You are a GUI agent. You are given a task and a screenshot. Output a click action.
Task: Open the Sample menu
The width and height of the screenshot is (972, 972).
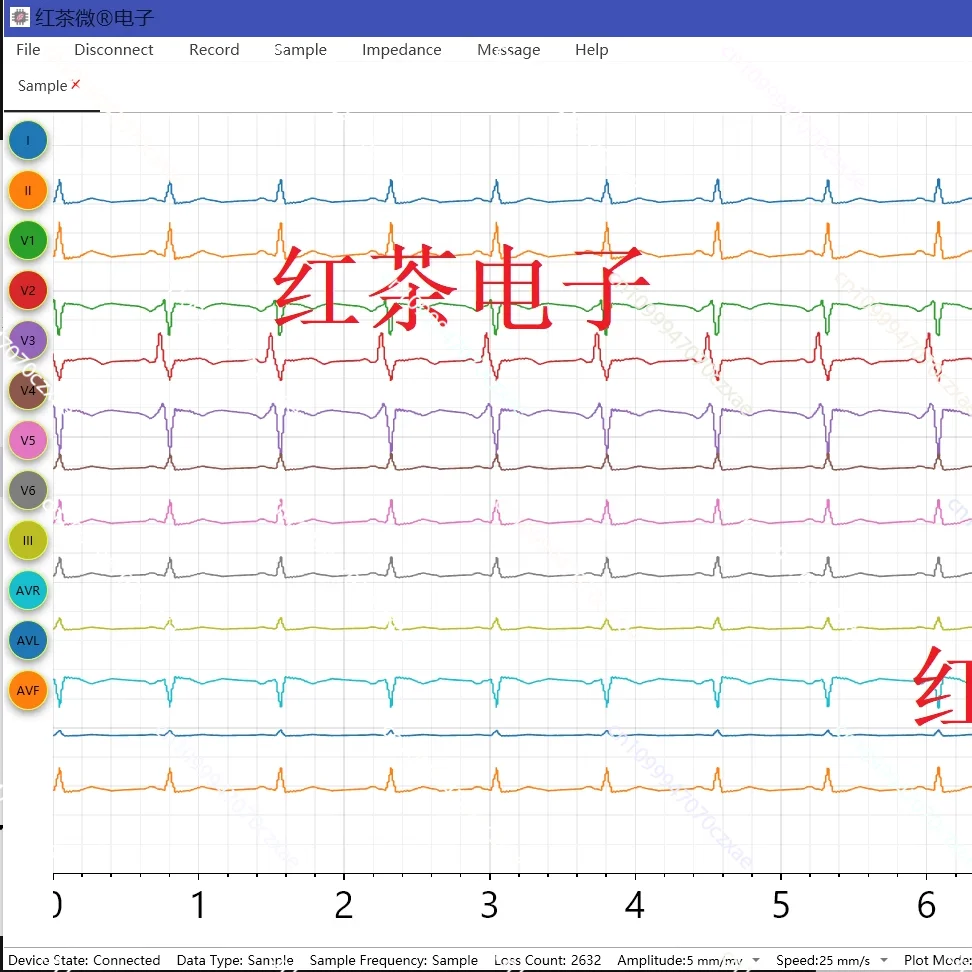(x=300, y=50)
